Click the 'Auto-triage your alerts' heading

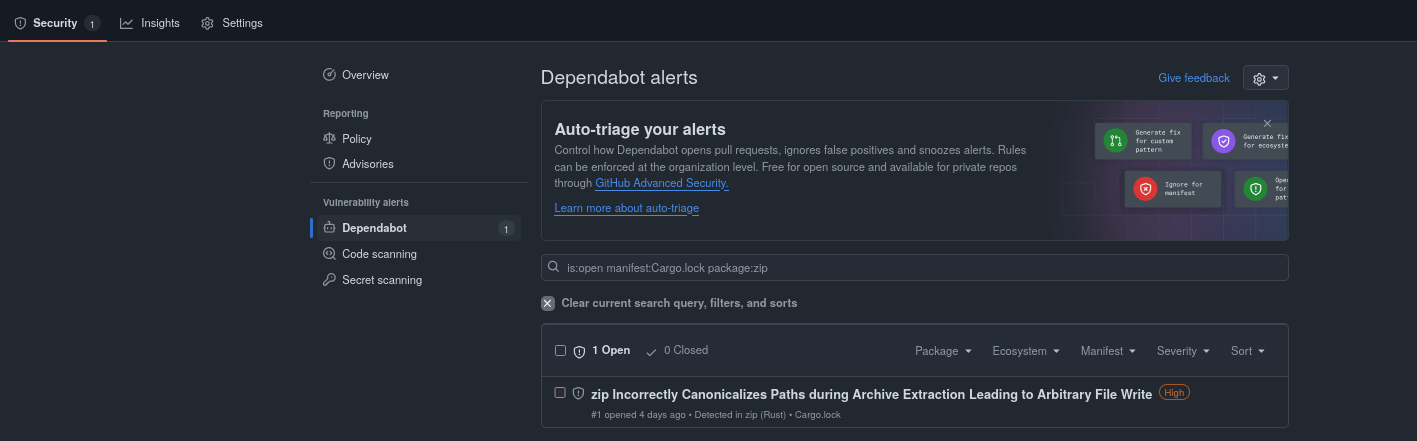click(640, 129)
